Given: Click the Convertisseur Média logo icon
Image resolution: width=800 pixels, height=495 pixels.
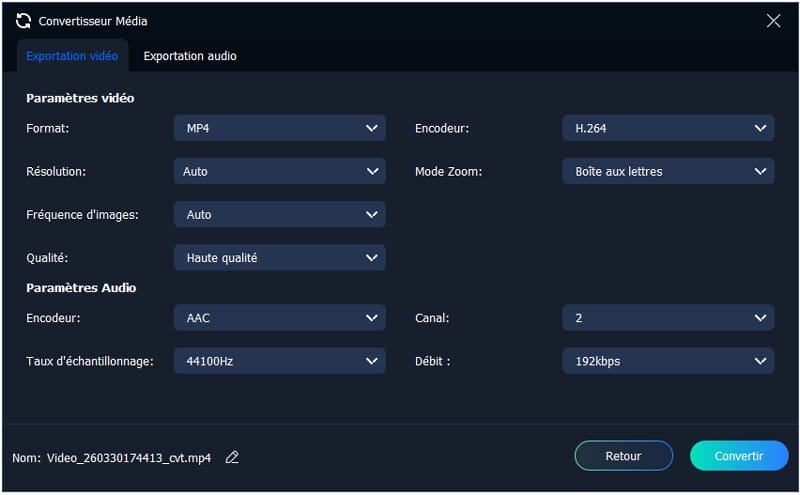Looking at the screenshot, I should point(24,20).
